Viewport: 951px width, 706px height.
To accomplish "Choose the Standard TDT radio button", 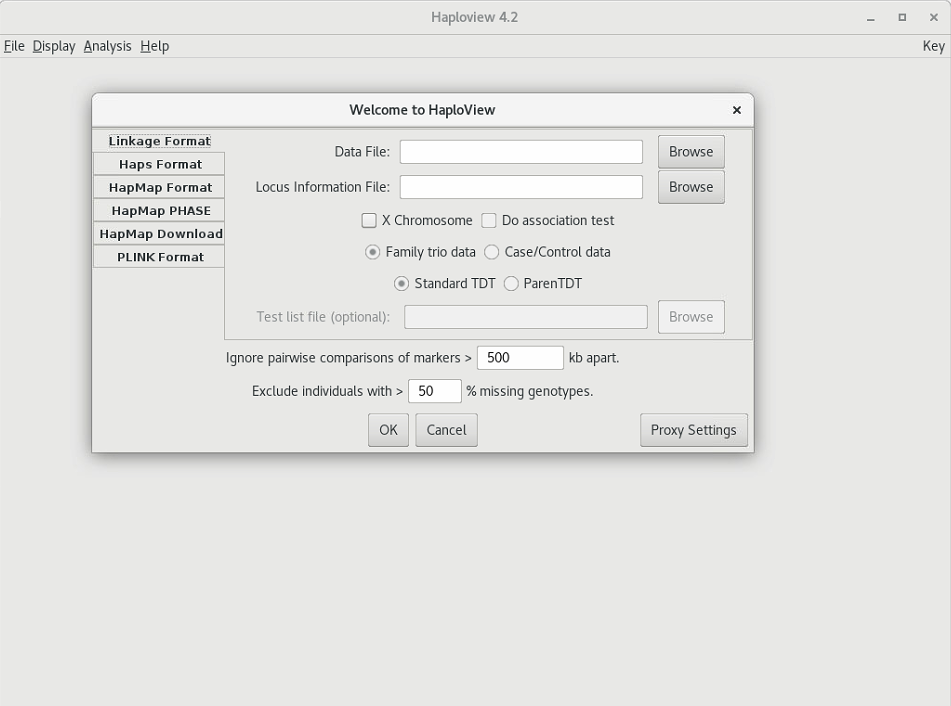I will [401, 283].
